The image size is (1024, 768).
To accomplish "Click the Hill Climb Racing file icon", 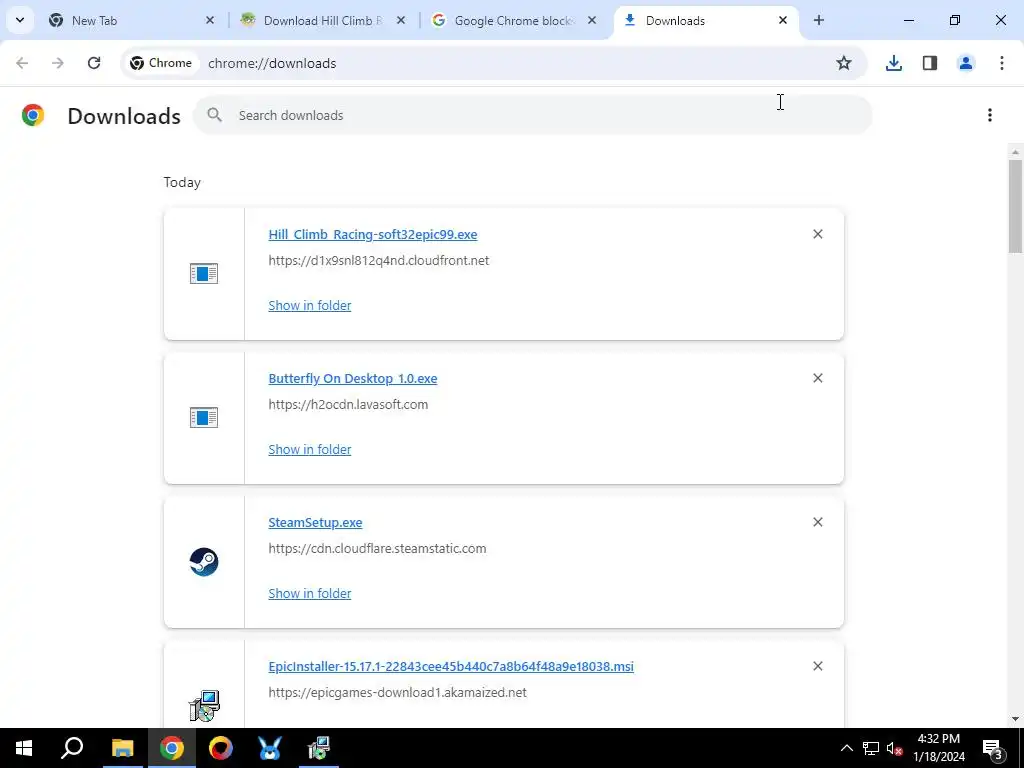I will (x=204, y=274).
